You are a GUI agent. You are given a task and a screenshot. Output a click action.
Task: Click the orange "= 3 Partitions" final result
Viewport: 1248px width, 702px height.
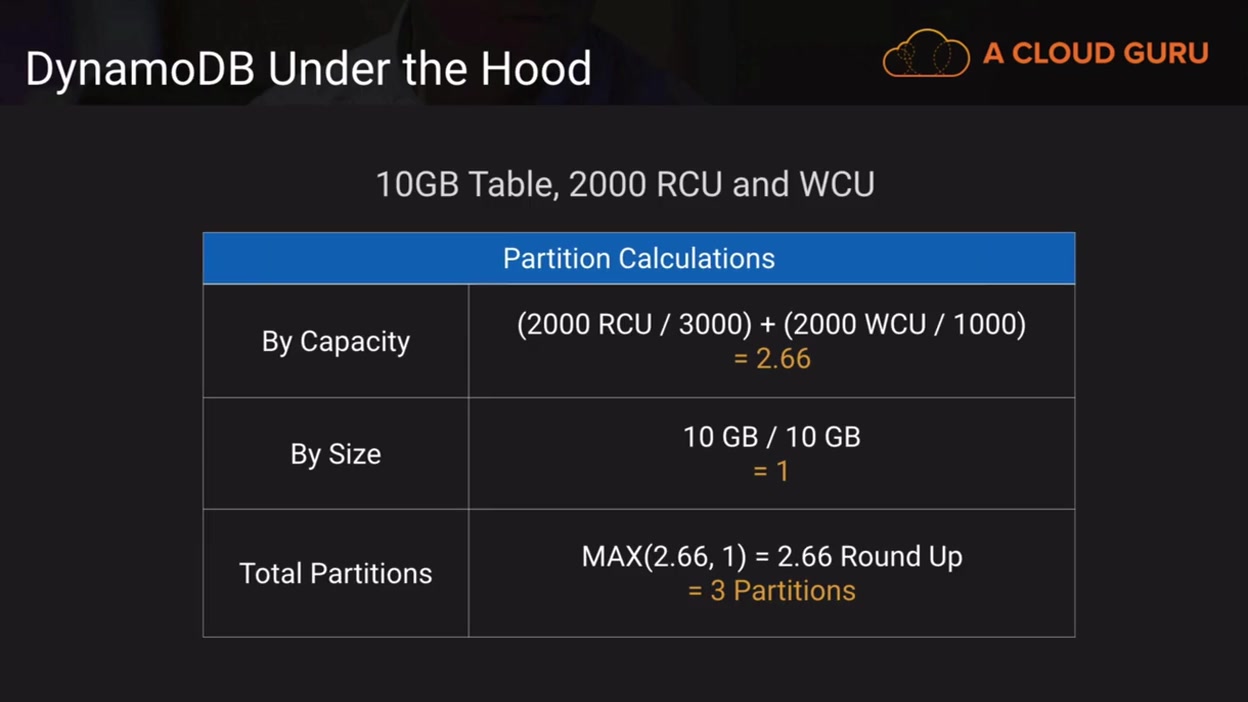(x=771, y=591)
